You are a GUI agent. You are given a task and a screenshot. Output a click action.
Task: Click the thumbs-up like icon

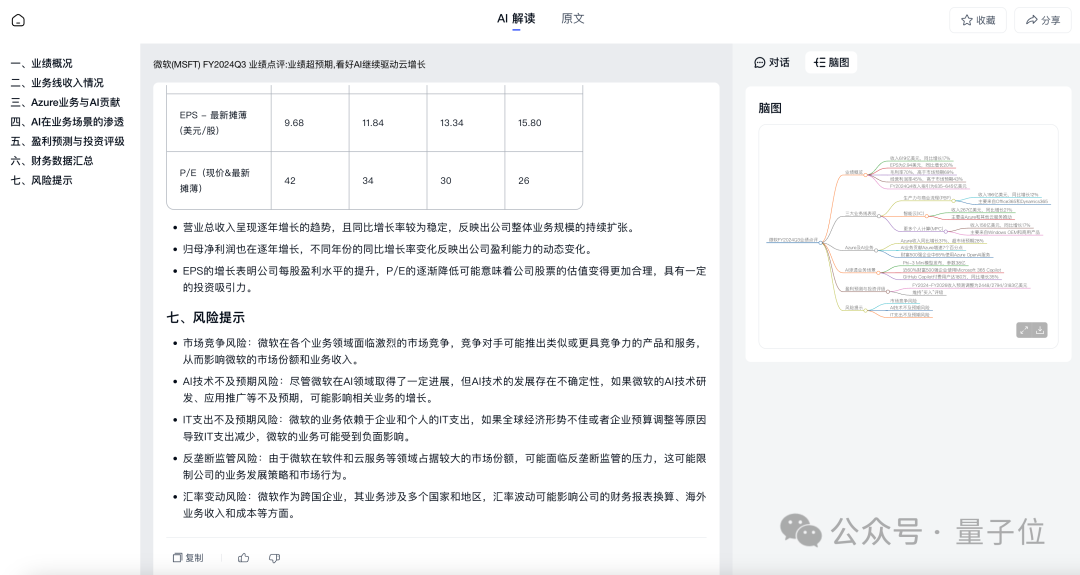coord(243,558)
